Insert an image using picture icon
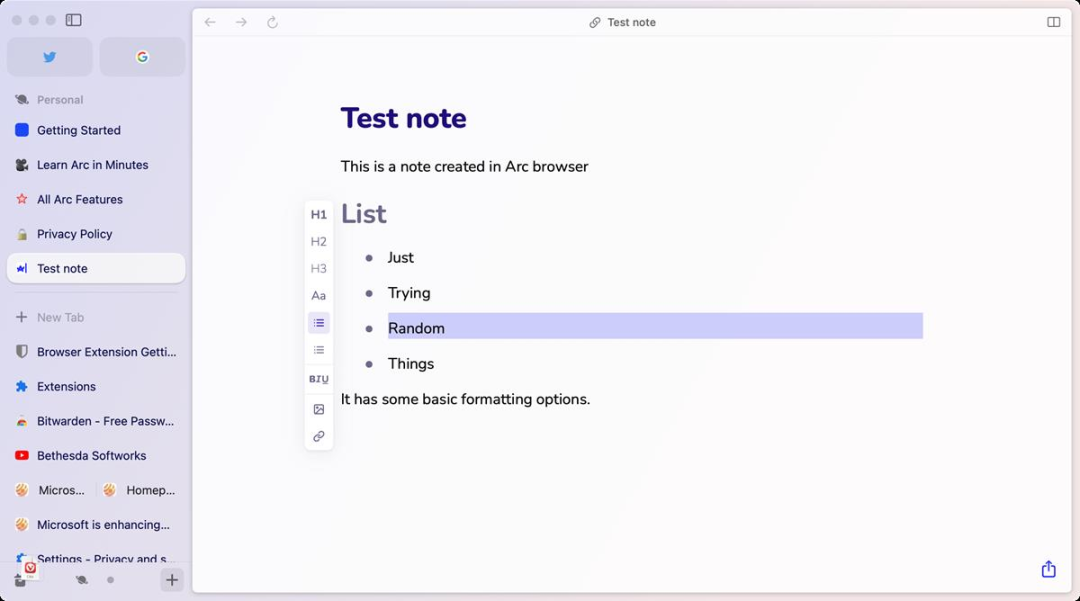This screenshot has height=601, width=1080. tap(318, 410)
